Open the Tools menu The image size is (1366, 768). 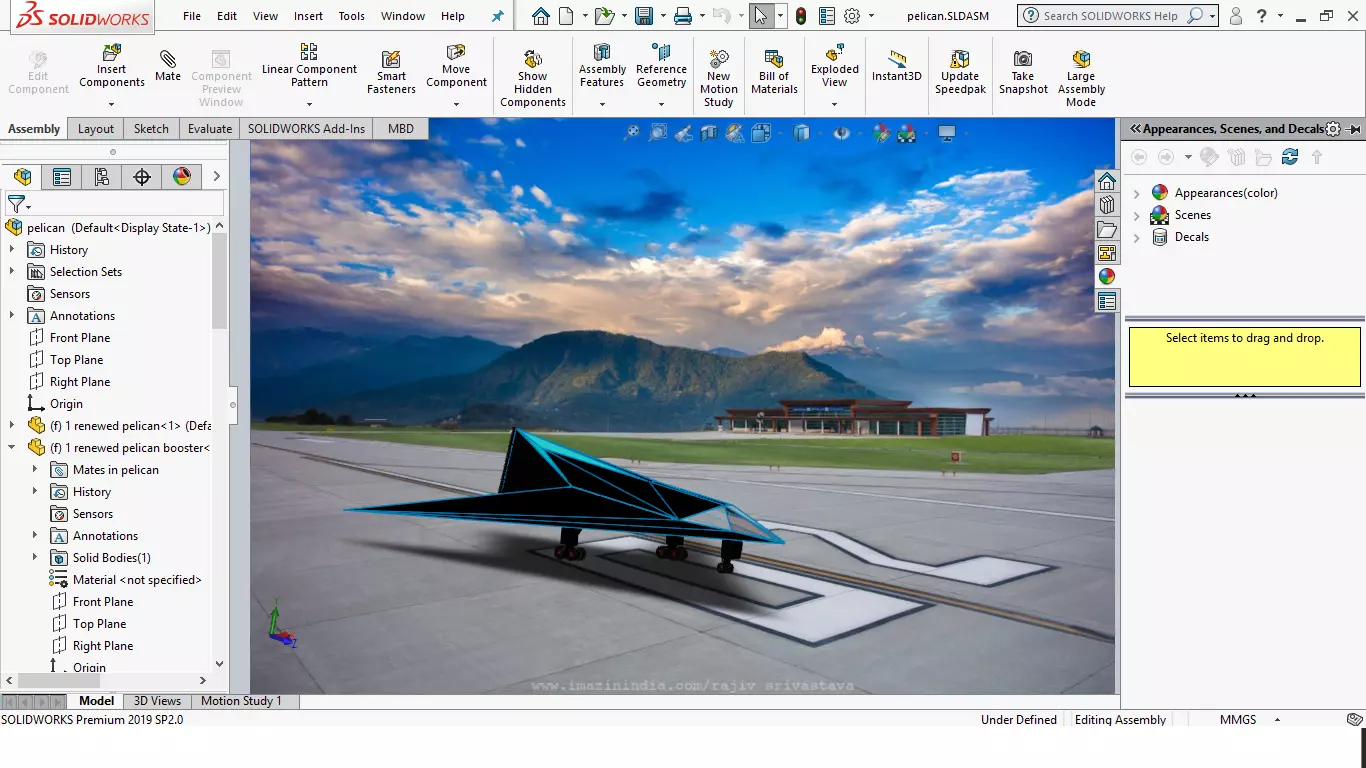pos(352,16)
